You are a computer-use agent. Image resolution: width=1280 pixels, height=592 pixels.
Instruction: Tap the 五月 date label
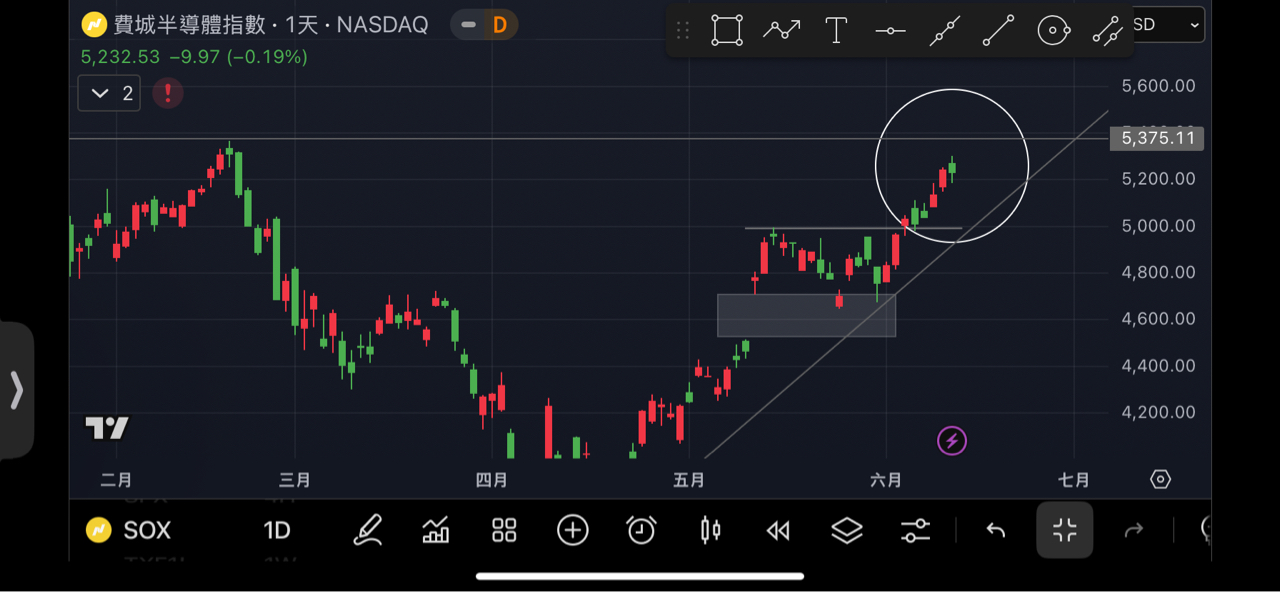tap(689, 481)
